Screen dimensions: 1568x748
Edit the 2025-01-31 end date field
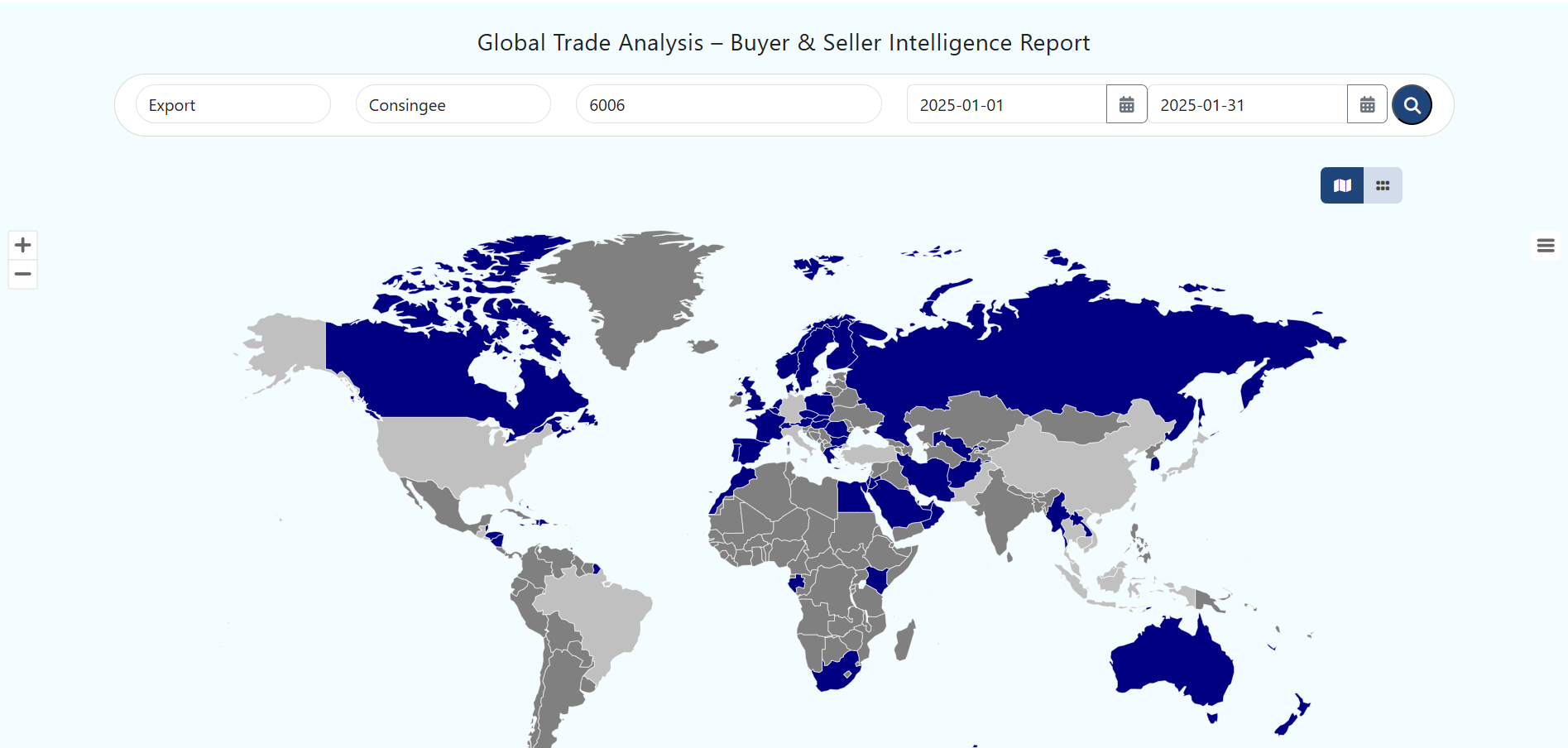1247,105
